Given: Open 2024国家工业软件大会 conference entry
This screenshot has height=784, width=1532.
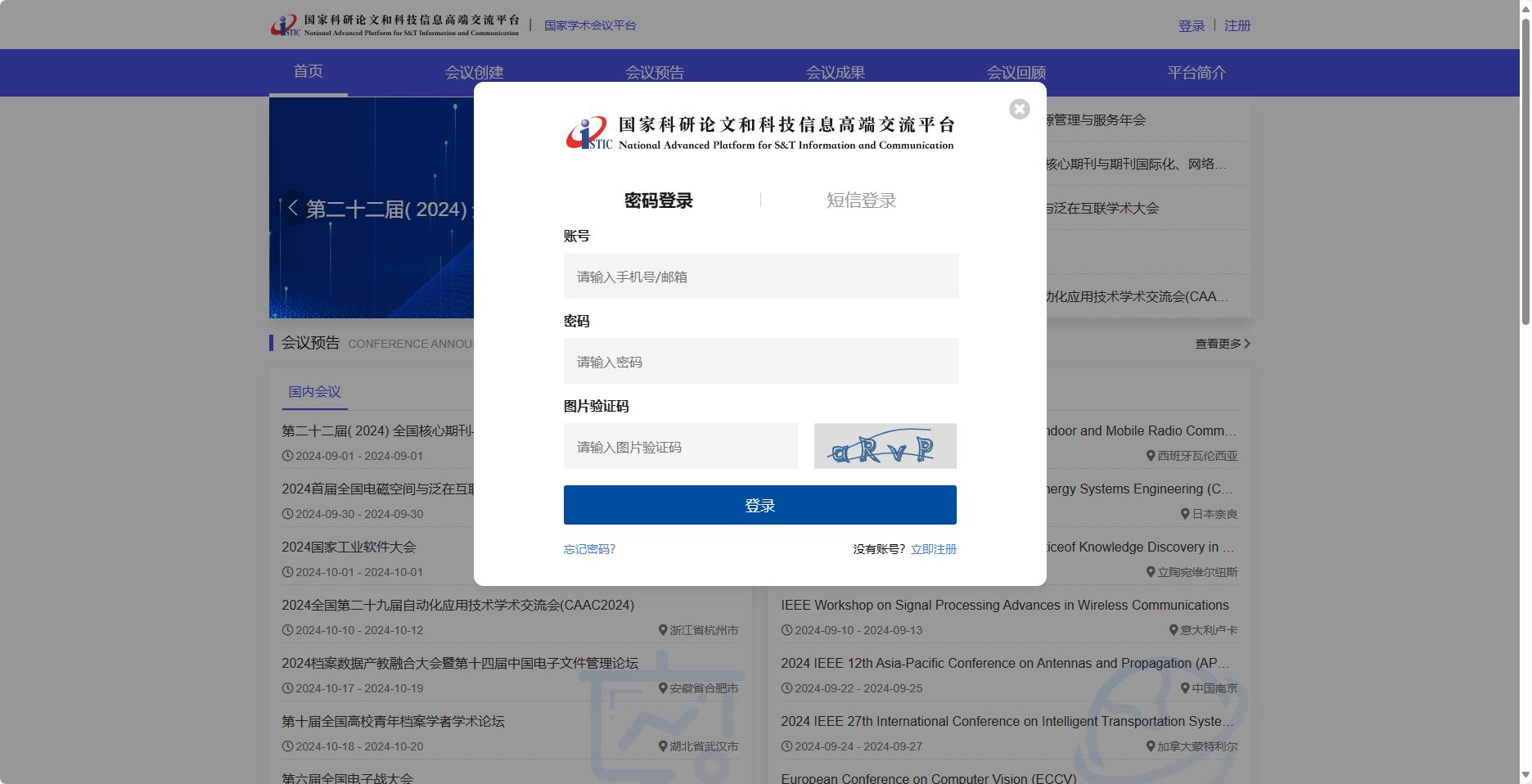Looking at the screenshot, I should pos(349,547).
